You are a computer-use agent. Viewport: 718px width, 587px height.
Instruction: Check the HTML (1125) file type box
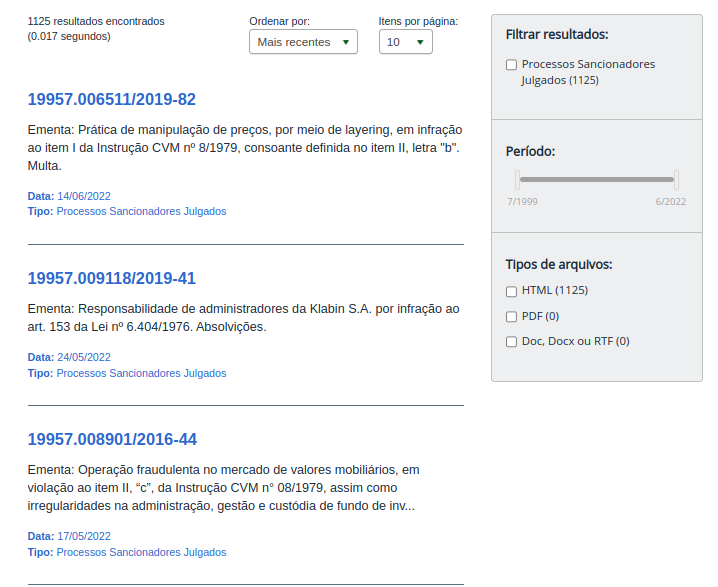pos(512,291)
